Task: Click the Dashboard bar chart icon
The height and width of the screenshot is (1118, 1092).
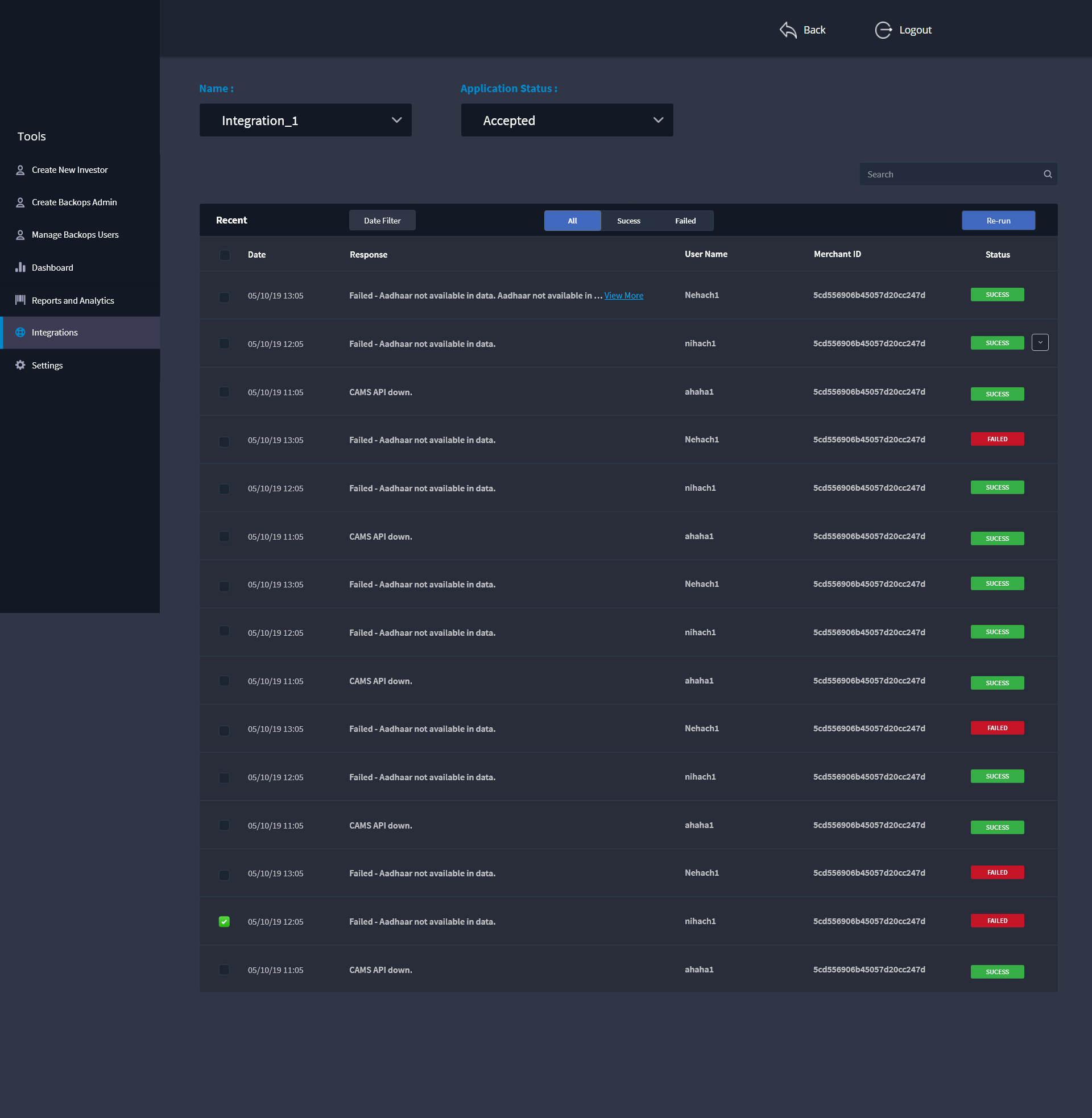Action: point(20,267)
